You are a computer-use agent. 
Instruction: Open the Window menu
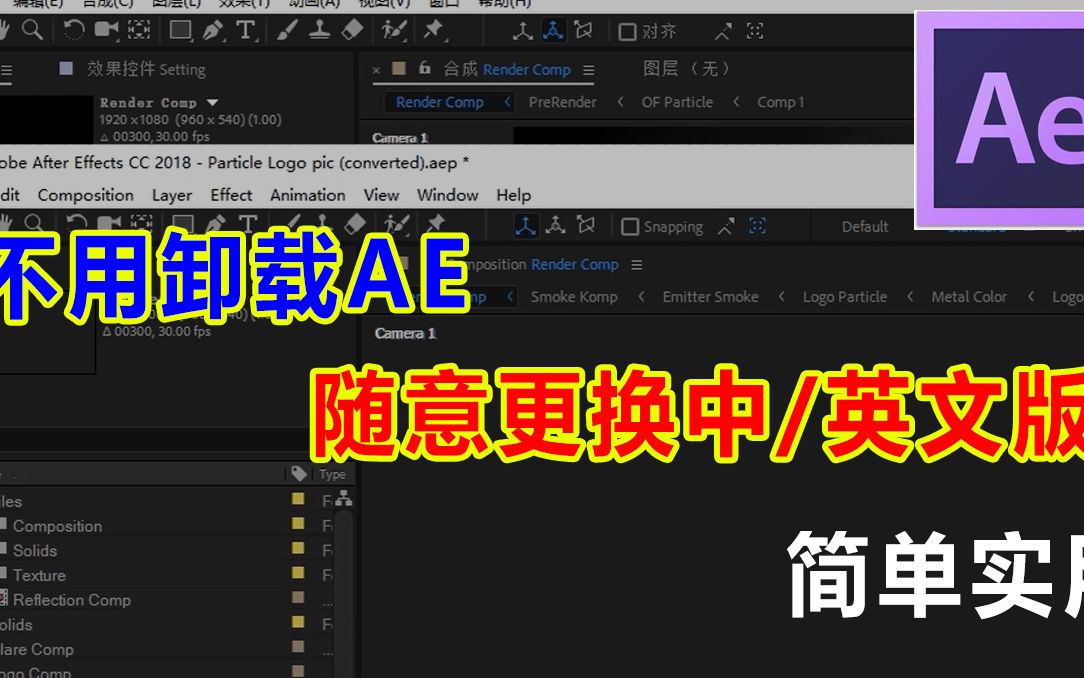pos(447,195)
